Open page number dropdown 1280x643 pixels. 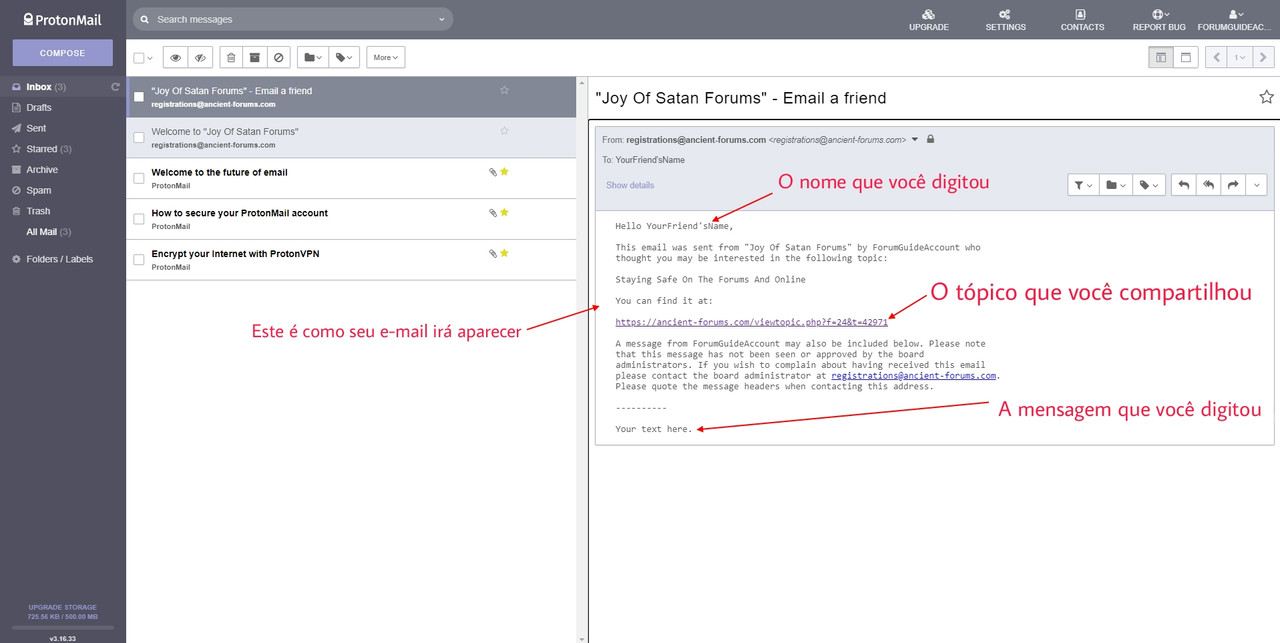(x=1240, y=58)
